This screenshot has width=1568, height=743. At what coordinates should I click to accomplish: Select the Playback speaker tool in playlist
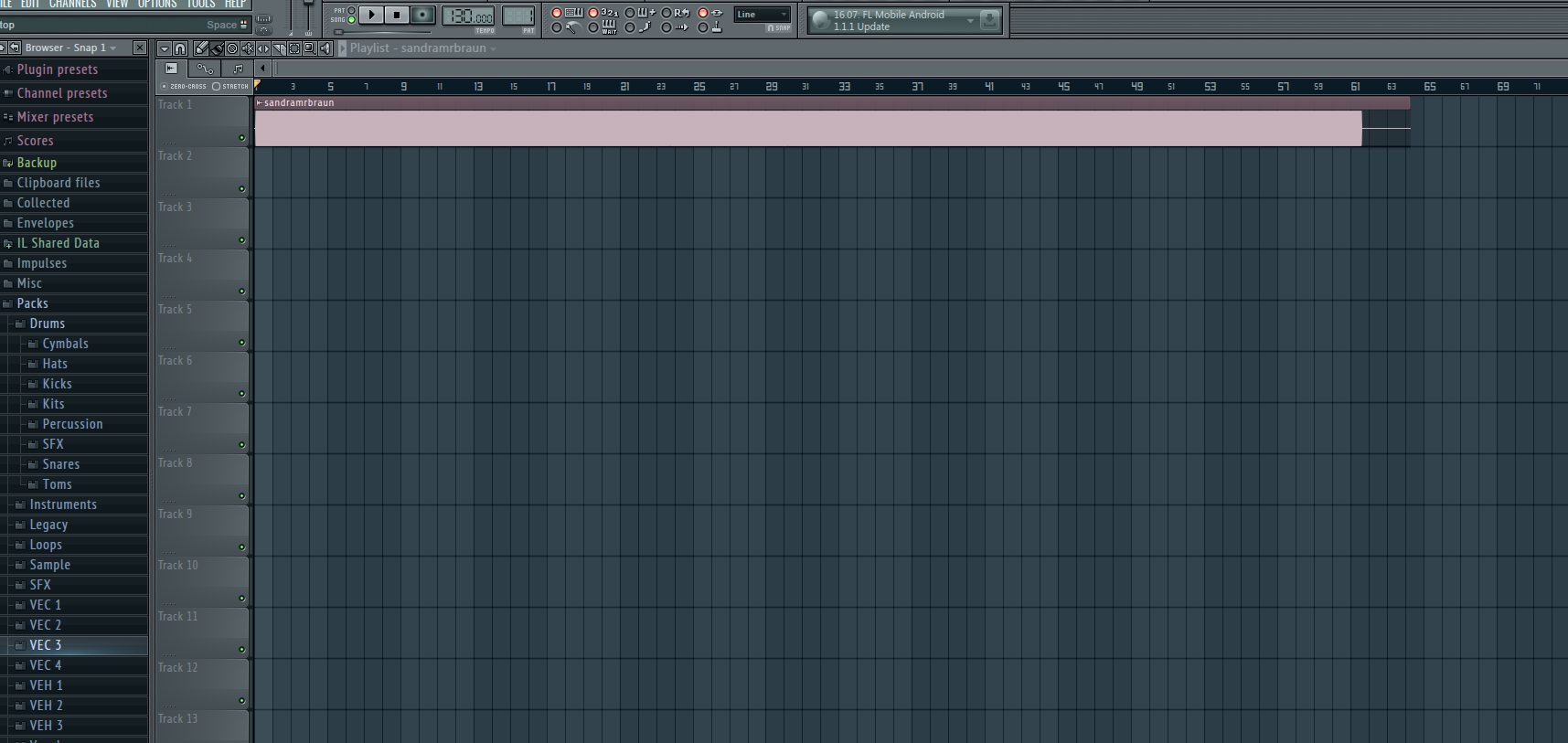[325, 48]
